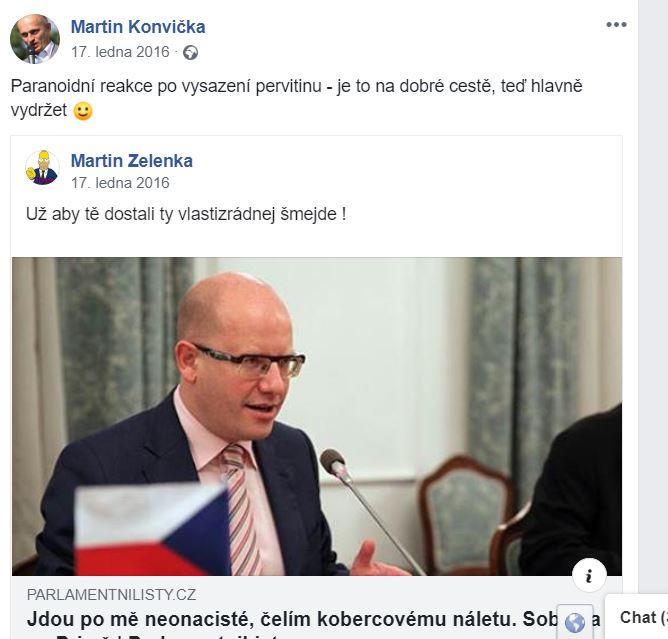
Task: Click the public audience globe icon
Action: (190, 53)
